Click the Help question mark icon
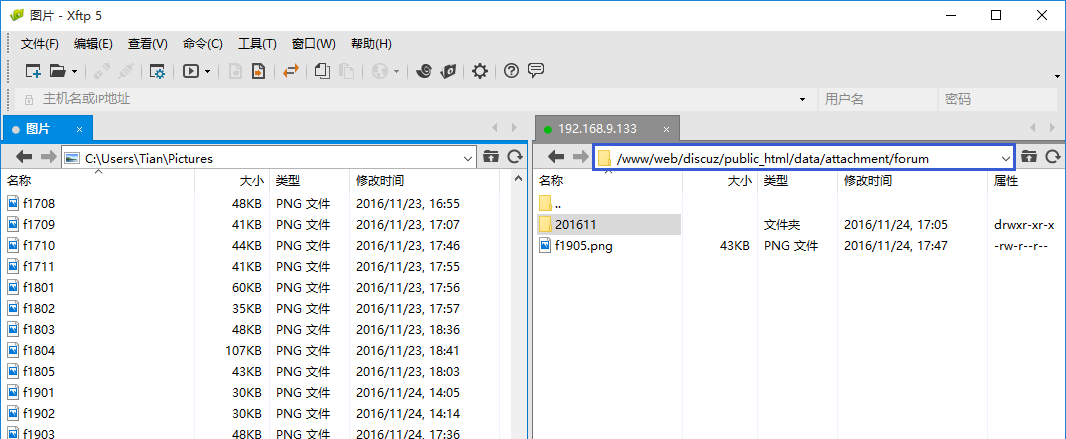The height and width of the screenshot is (439, 1066). tap(511, 71)
